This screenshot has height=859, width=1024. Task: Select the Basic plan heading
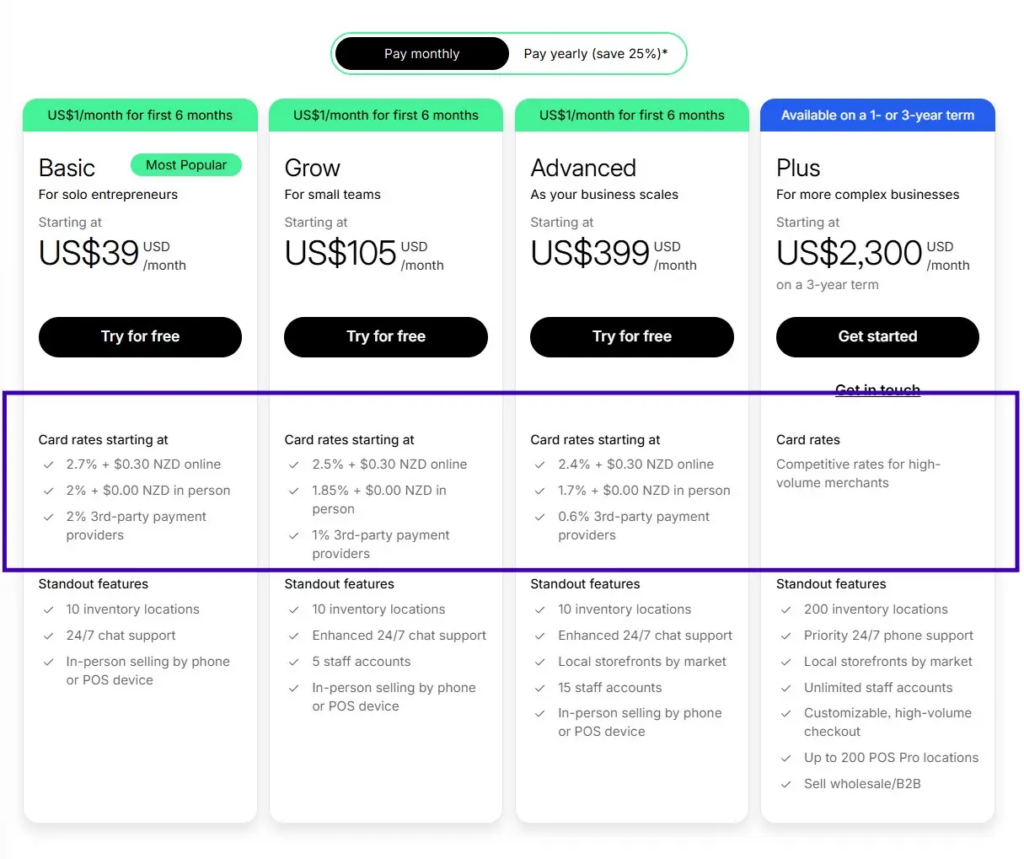click(66, 167)
